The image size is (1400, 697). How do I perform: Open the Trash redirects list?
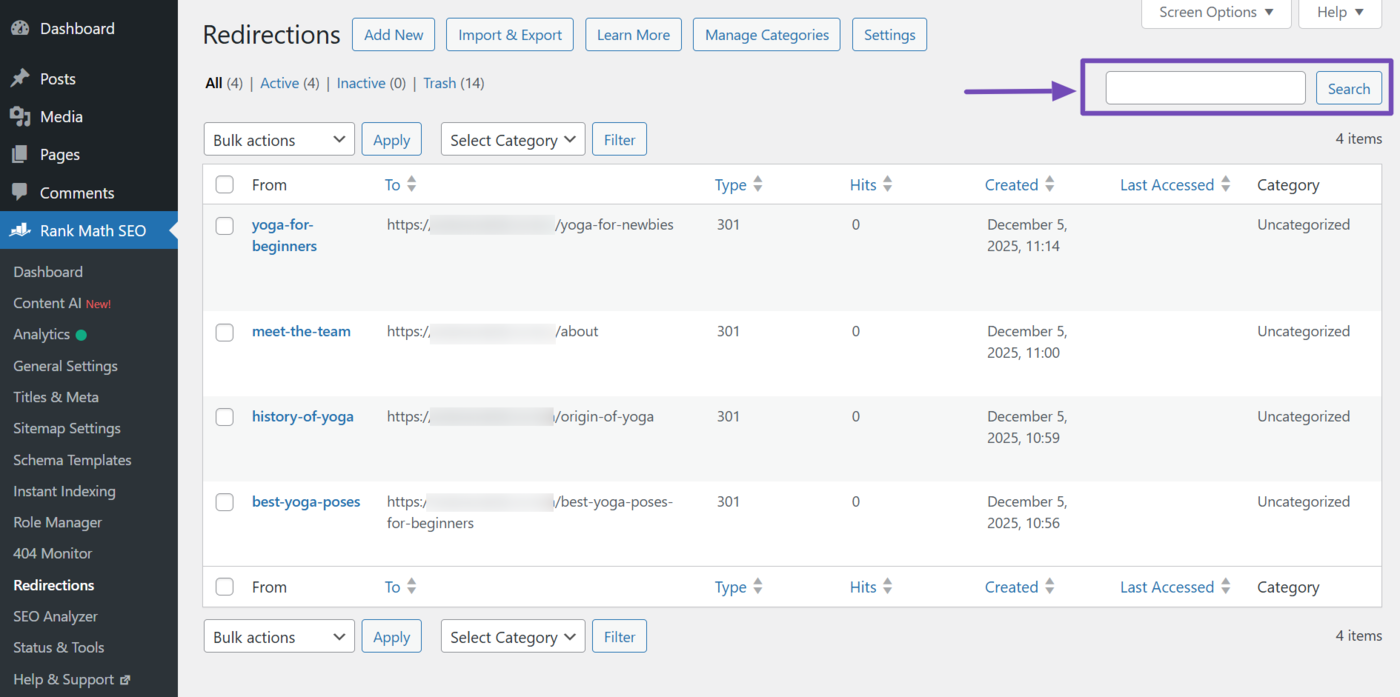[439, 83]
